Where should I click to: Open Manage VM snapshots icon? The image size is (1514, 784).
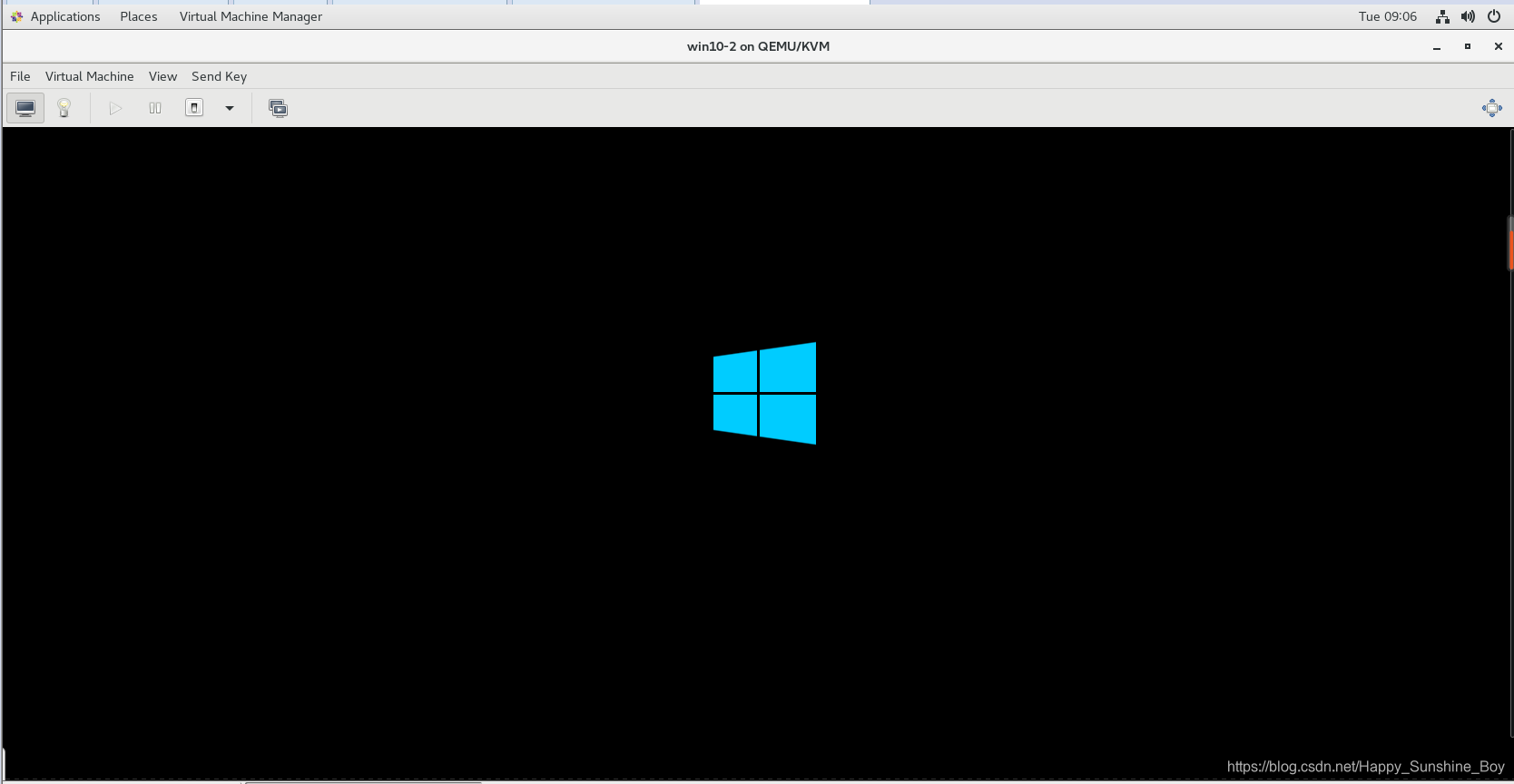click(278, 108)
